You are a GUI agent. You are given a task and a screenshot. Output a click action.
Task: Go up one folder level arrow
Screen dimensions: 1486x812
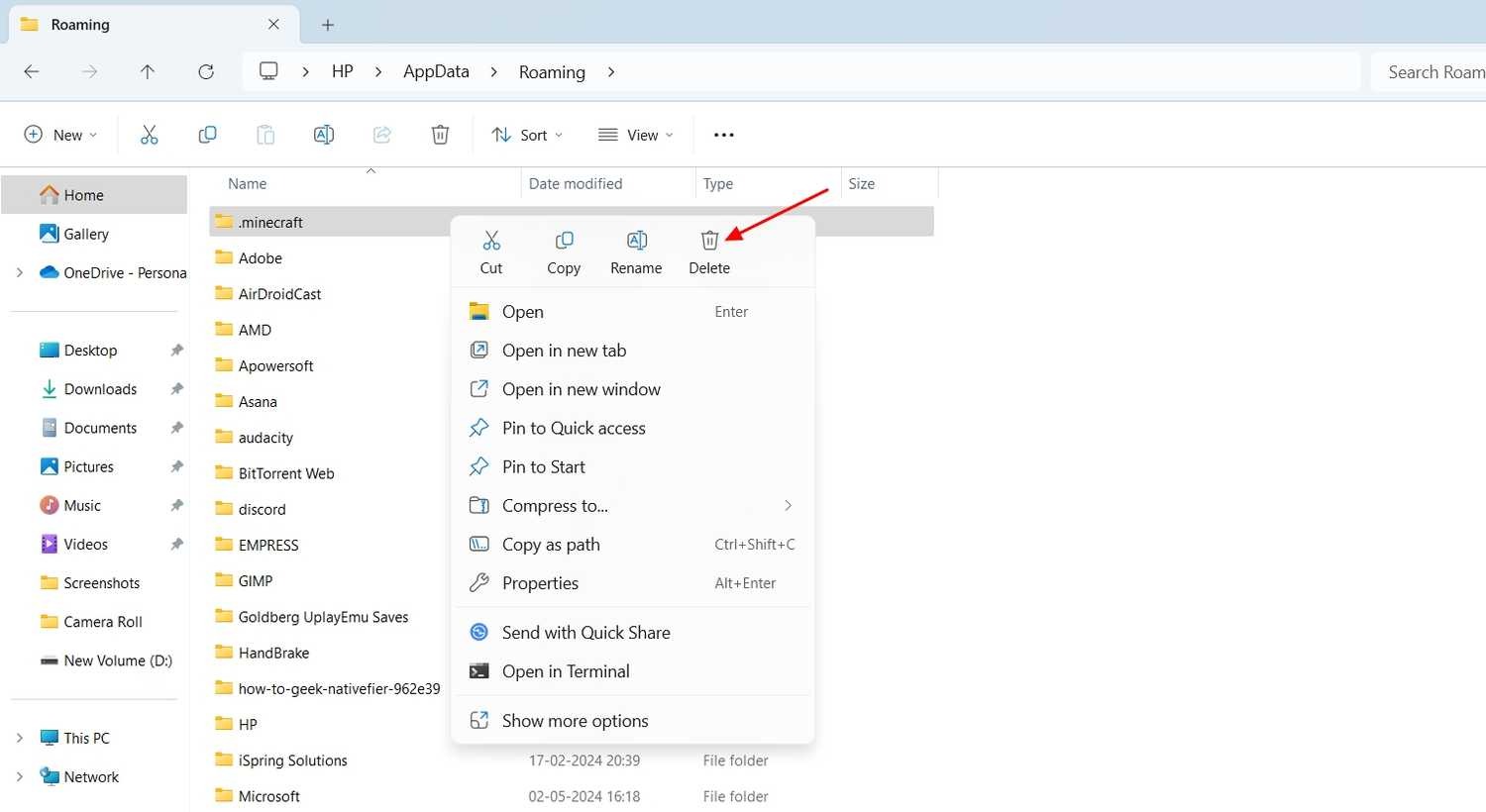pyautogui.click(x=148, y=71)
